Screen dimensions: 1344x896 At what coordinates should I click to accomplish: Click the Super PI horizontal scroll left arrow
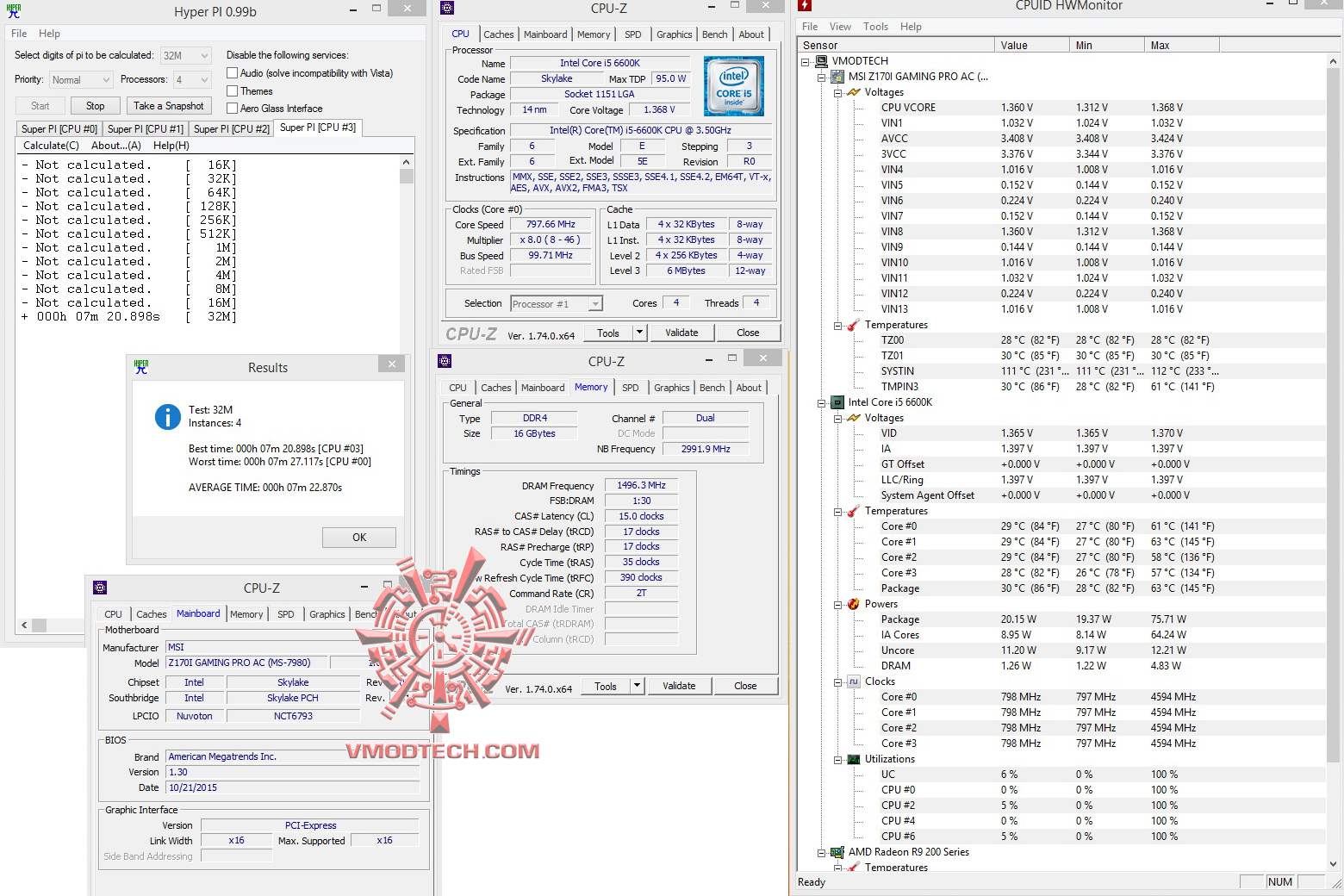tap(24, 625)
